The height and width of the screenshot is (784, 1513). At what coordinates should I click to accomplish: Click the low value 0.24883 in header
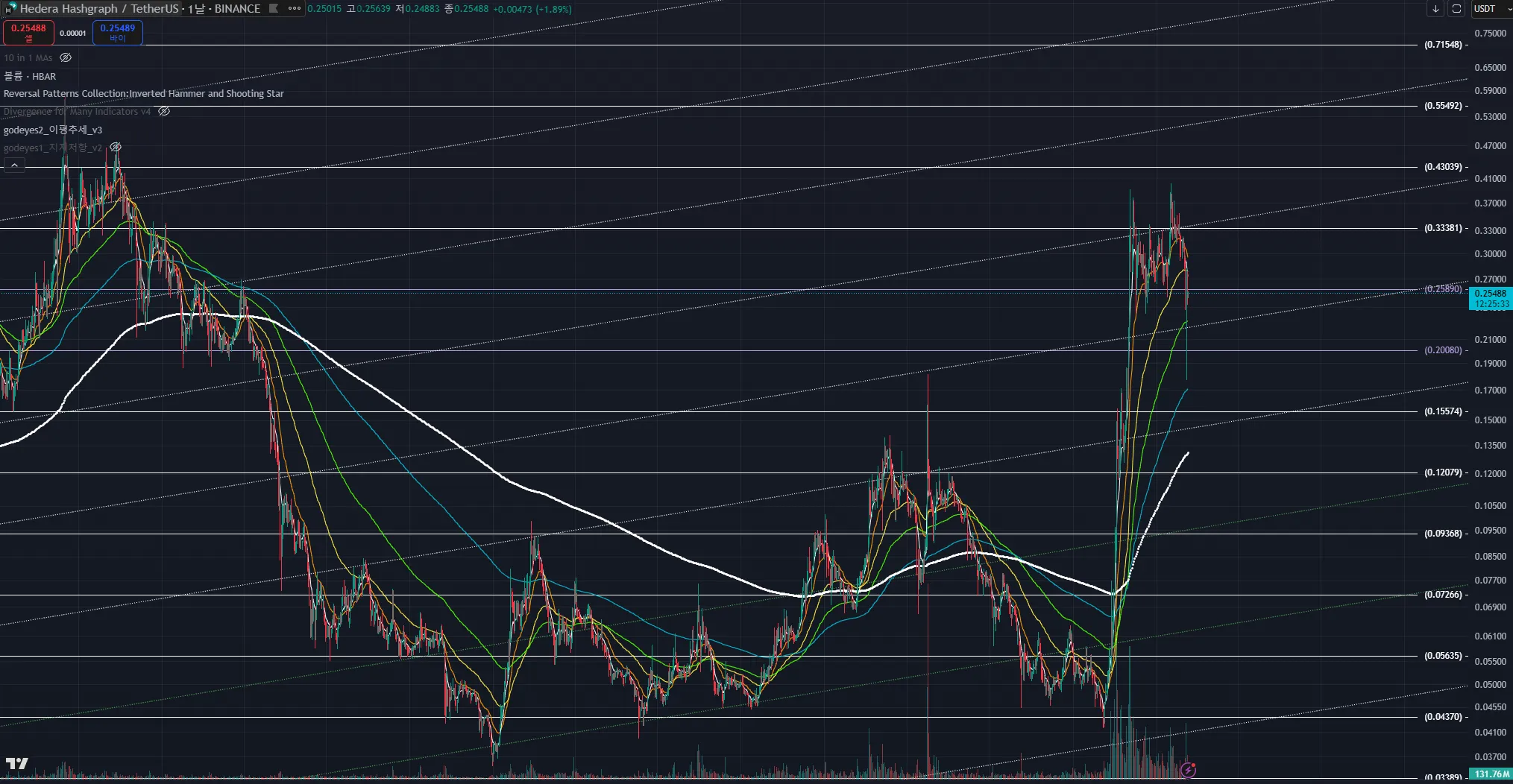click(x=423, y=9)
